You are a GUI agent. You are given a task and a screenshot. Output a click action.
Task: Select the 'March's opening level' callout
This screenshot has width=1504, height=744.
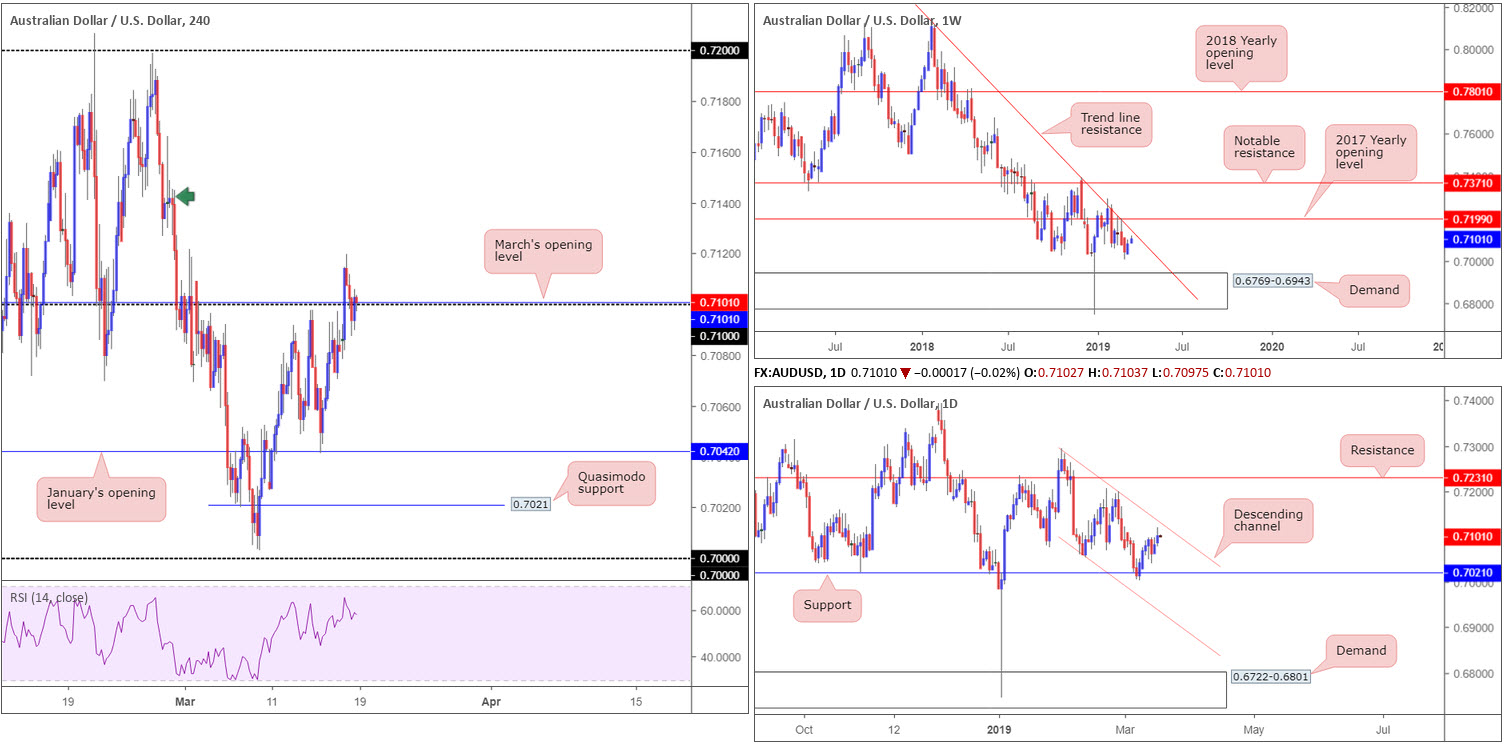pyautogui.click(x=544, y=252)
